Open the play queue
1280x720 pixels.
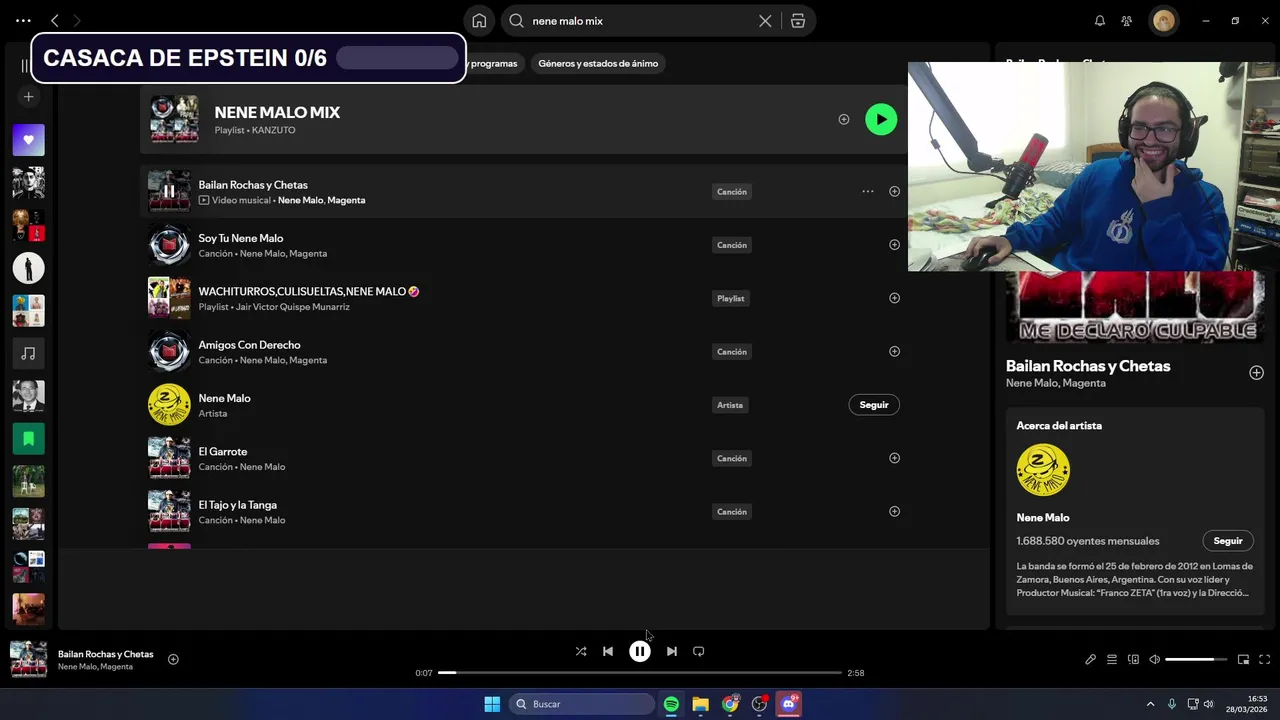click(1112, 659)
